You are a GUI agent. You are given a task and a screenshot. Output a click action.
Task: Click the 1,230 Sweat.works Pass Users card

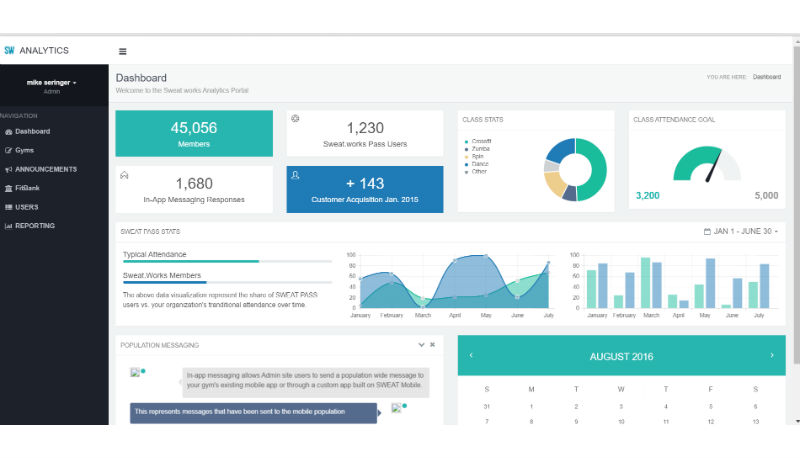[x=365, y=134]
